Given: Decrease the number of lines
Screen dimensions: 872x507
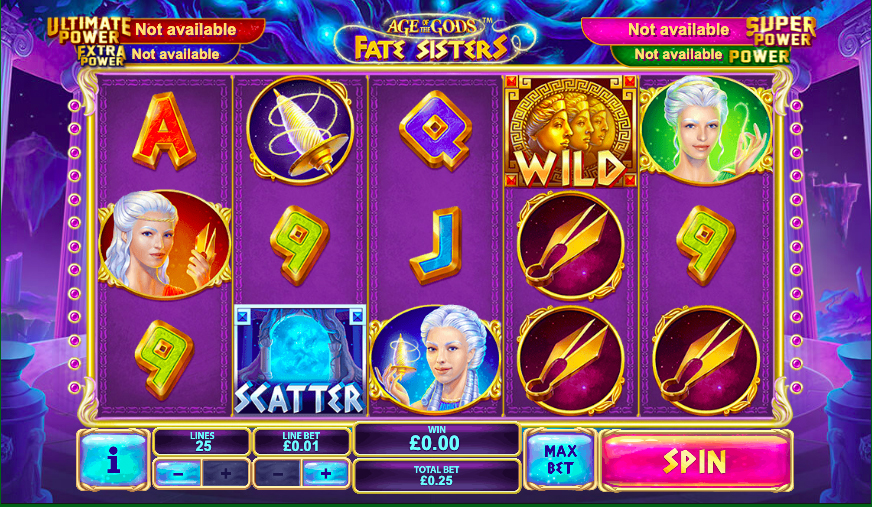Looking at the screenshot, I should pyautogui.click(x=178, y=474).
